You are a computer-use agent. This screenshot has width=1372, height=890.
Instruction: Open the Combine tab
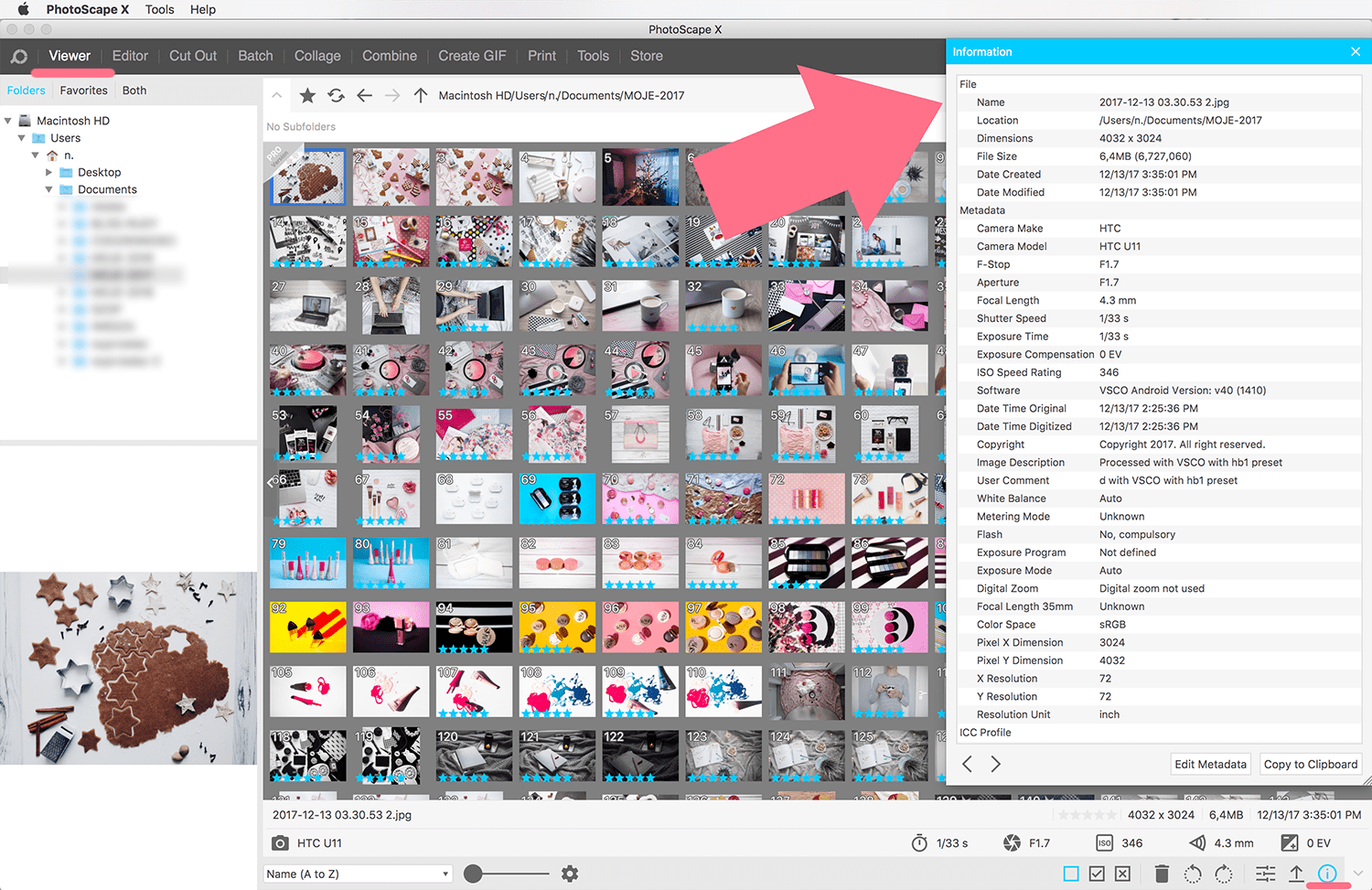coord(390,56)
